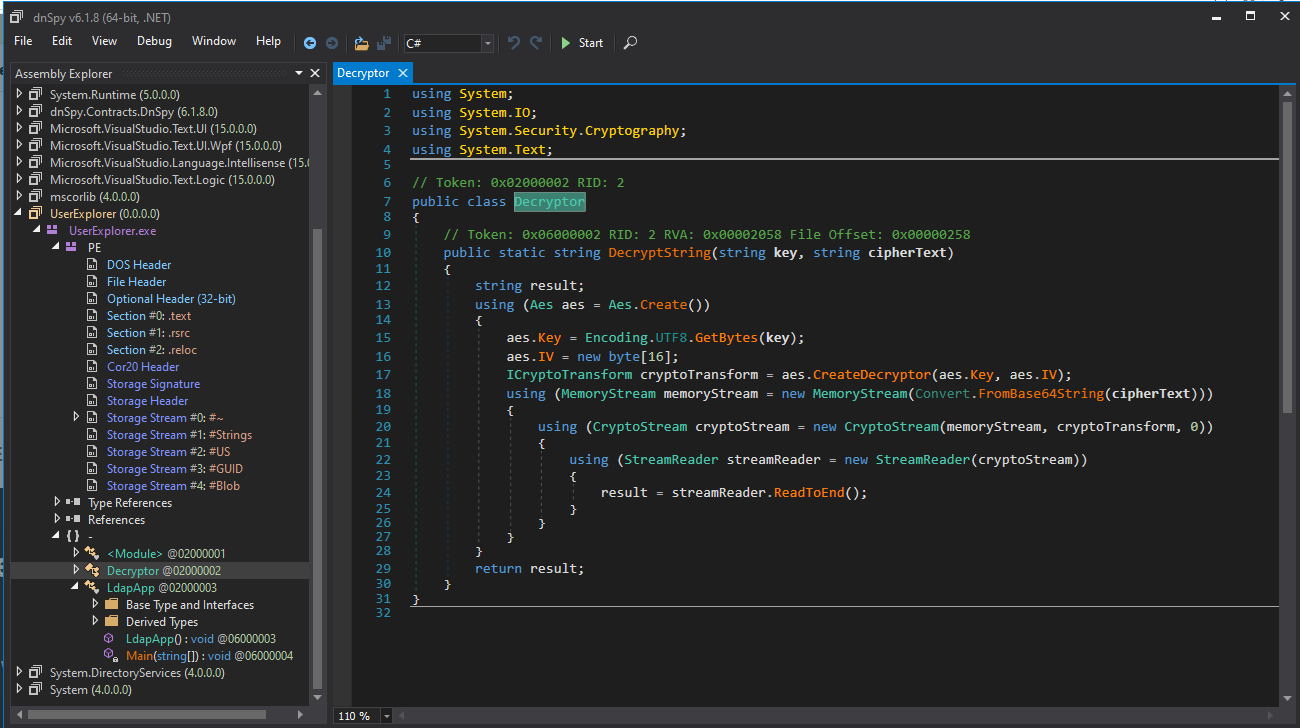Click the mscorlib assembly icon
The height and width of the screenshot is (728, 1300).
click(35, 196)
